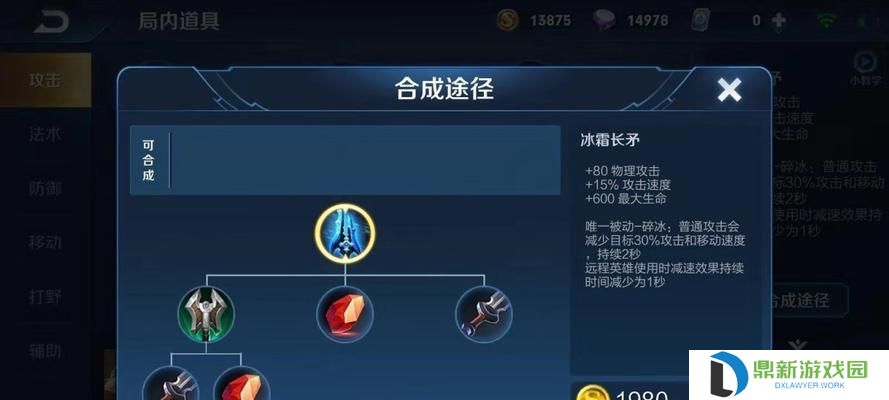Viewport: 889px width, 400px height.
Task: Open the 打野 category tab
Action: coord(45,296)
